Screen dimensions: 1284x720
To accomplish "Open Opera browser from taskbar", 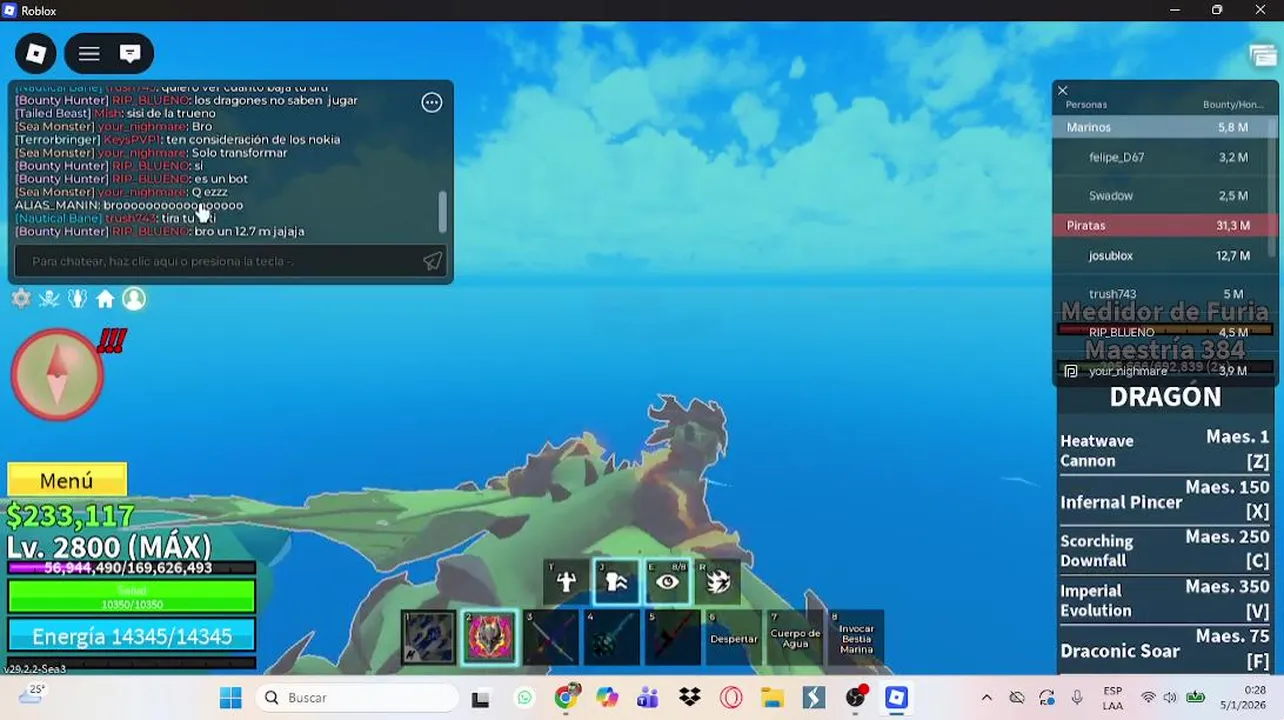I will [x=731, y=698].
